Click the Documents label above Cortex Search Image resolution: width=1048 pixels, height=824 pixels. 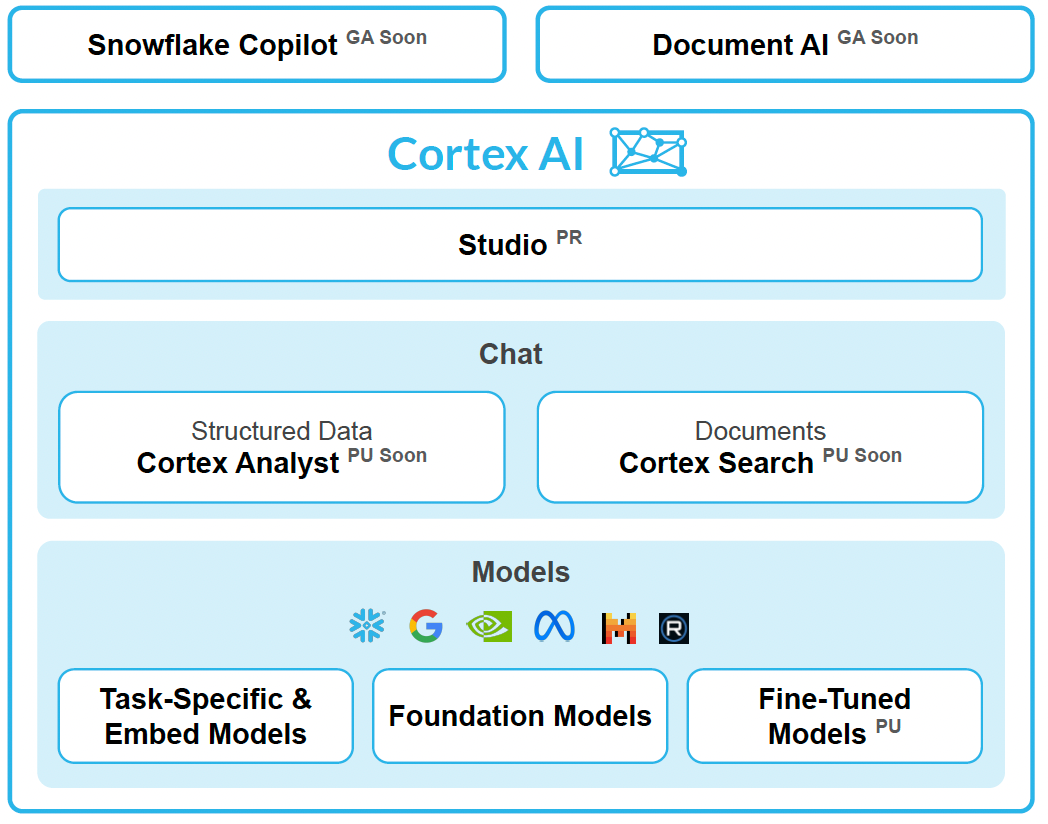(760, 431)
